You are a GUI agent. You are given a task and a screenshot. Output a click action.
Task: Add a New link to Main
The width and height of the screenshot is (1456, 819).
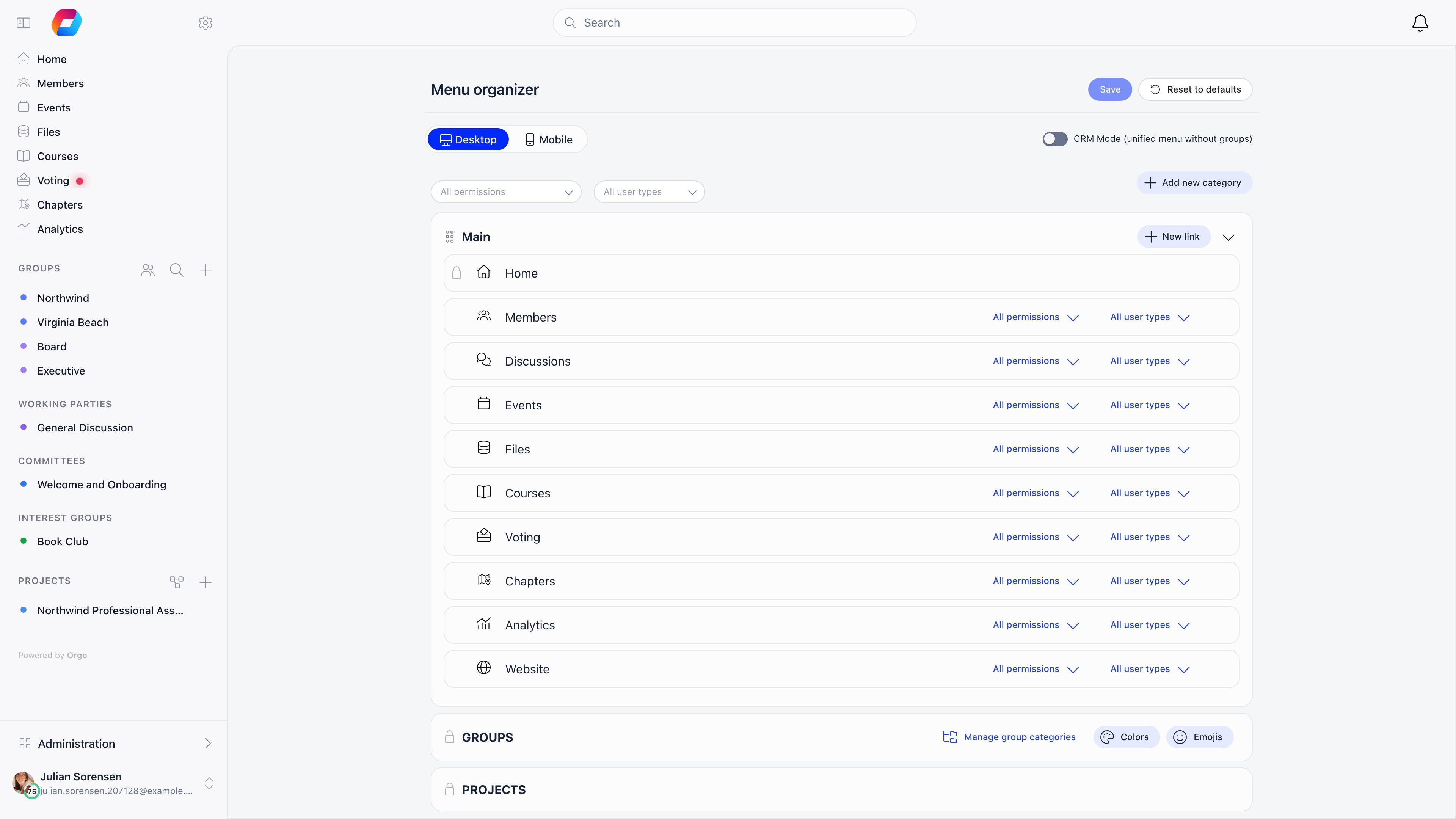(1174, 237)
